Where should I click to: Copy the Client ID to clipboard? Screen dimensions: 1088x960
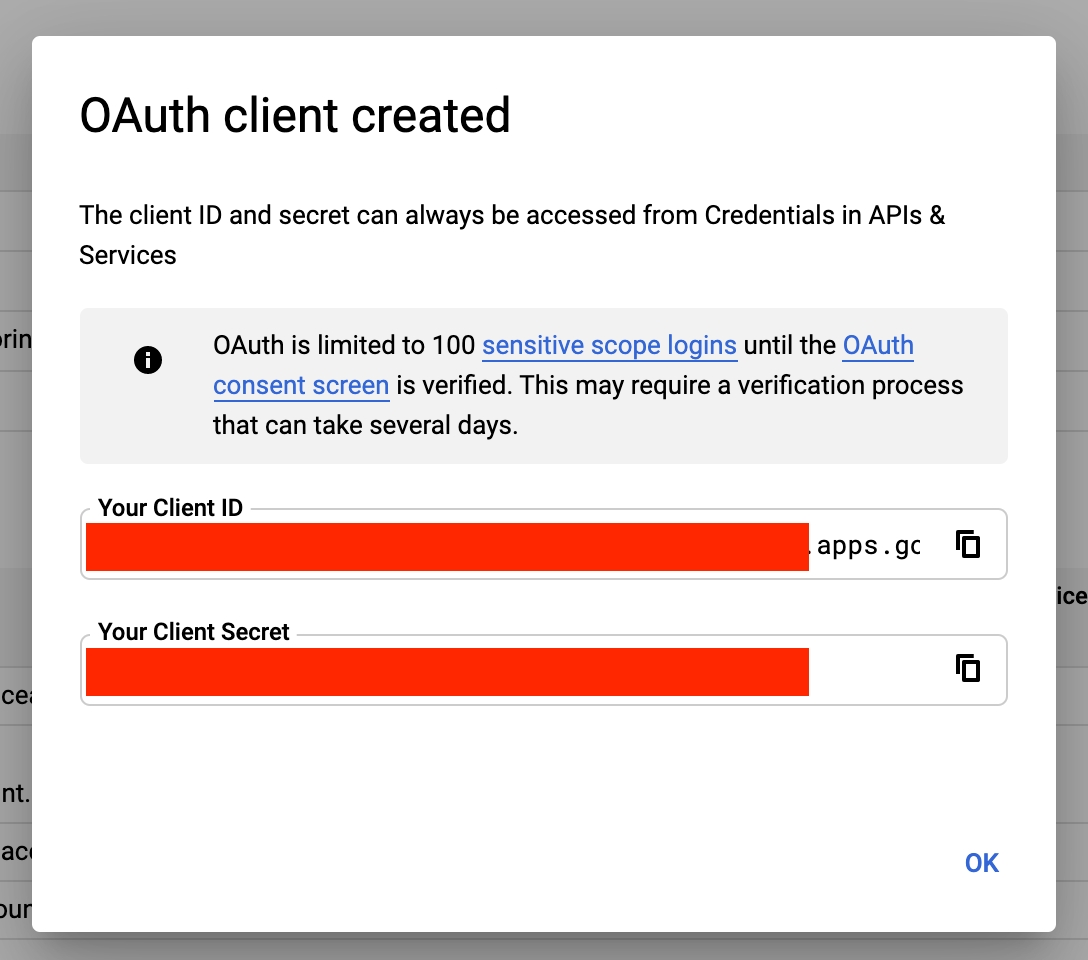click(967, 544)
